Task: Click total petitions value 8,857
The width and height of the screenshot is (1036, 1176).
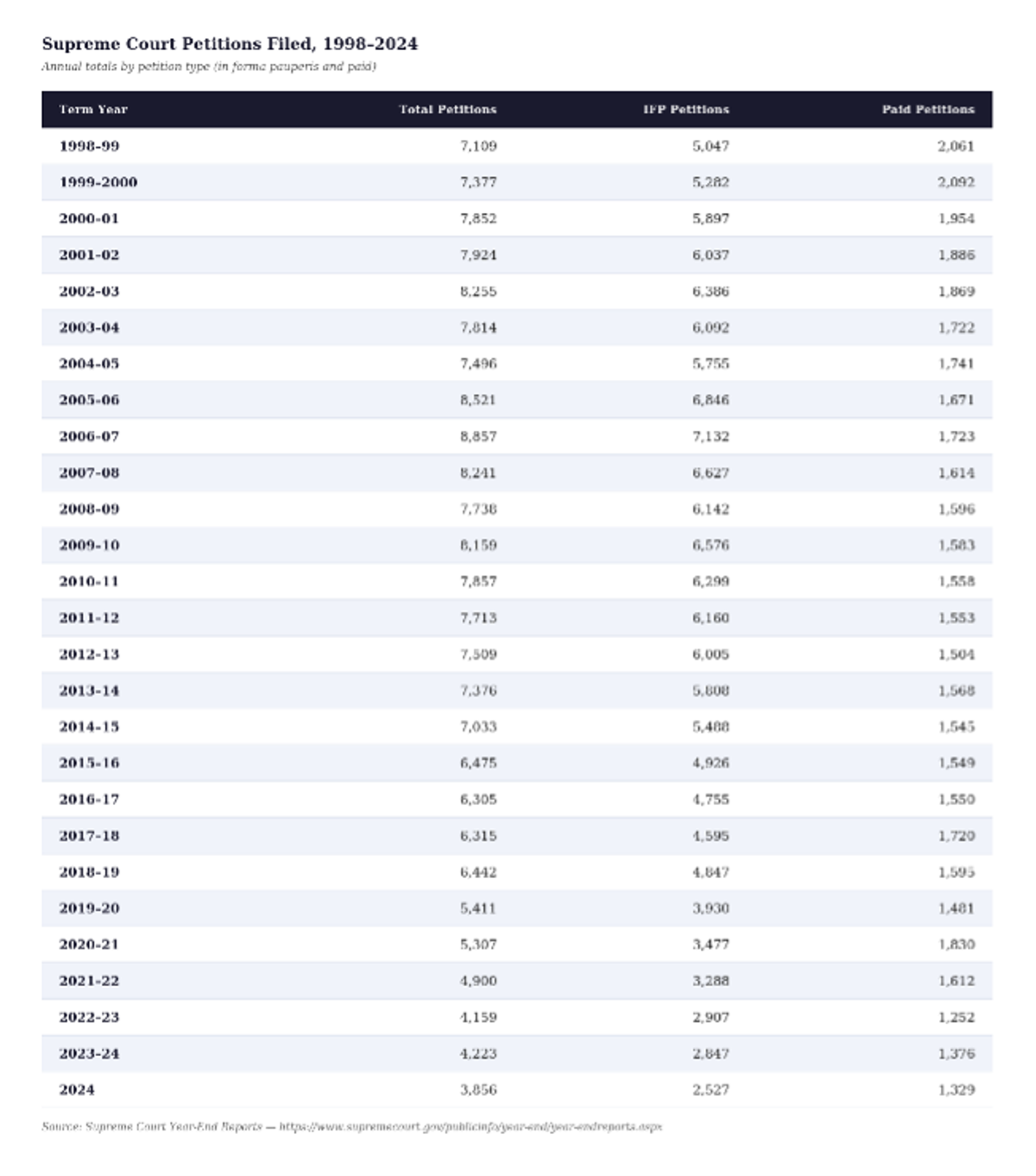Action: coord(478,436)
